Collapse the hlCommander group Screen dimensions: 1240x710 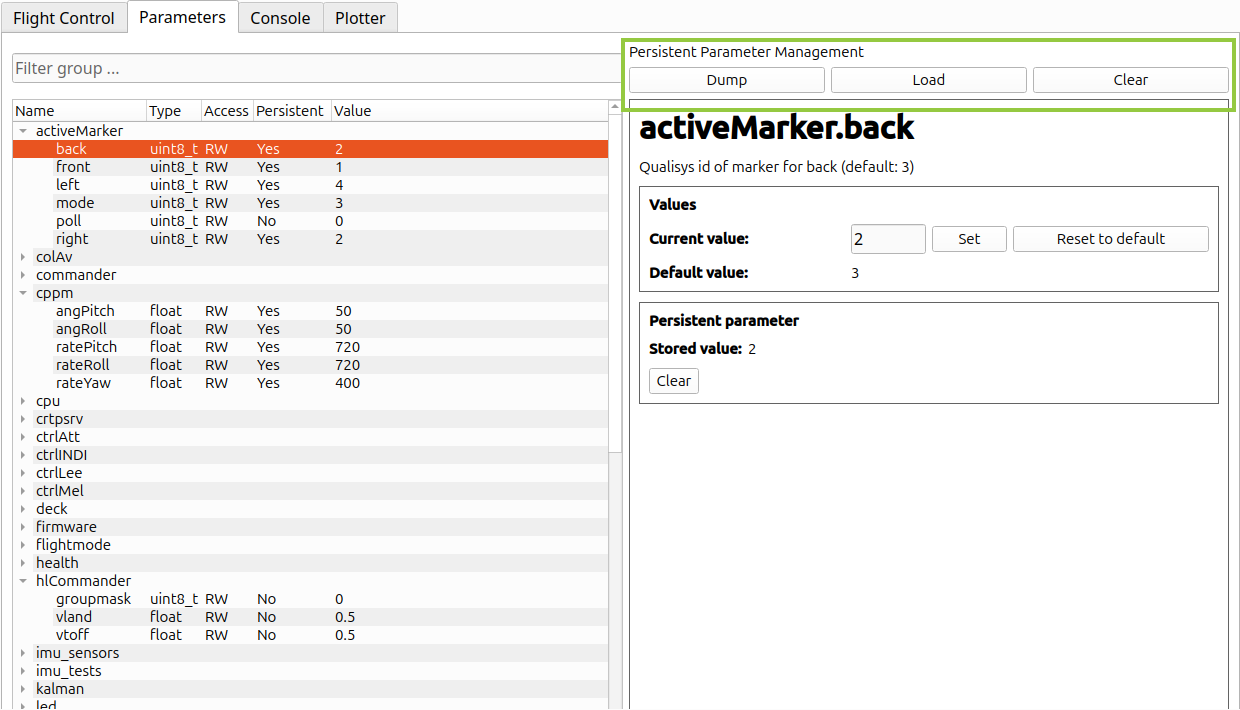pyautogui.click(x=23, y=581)
